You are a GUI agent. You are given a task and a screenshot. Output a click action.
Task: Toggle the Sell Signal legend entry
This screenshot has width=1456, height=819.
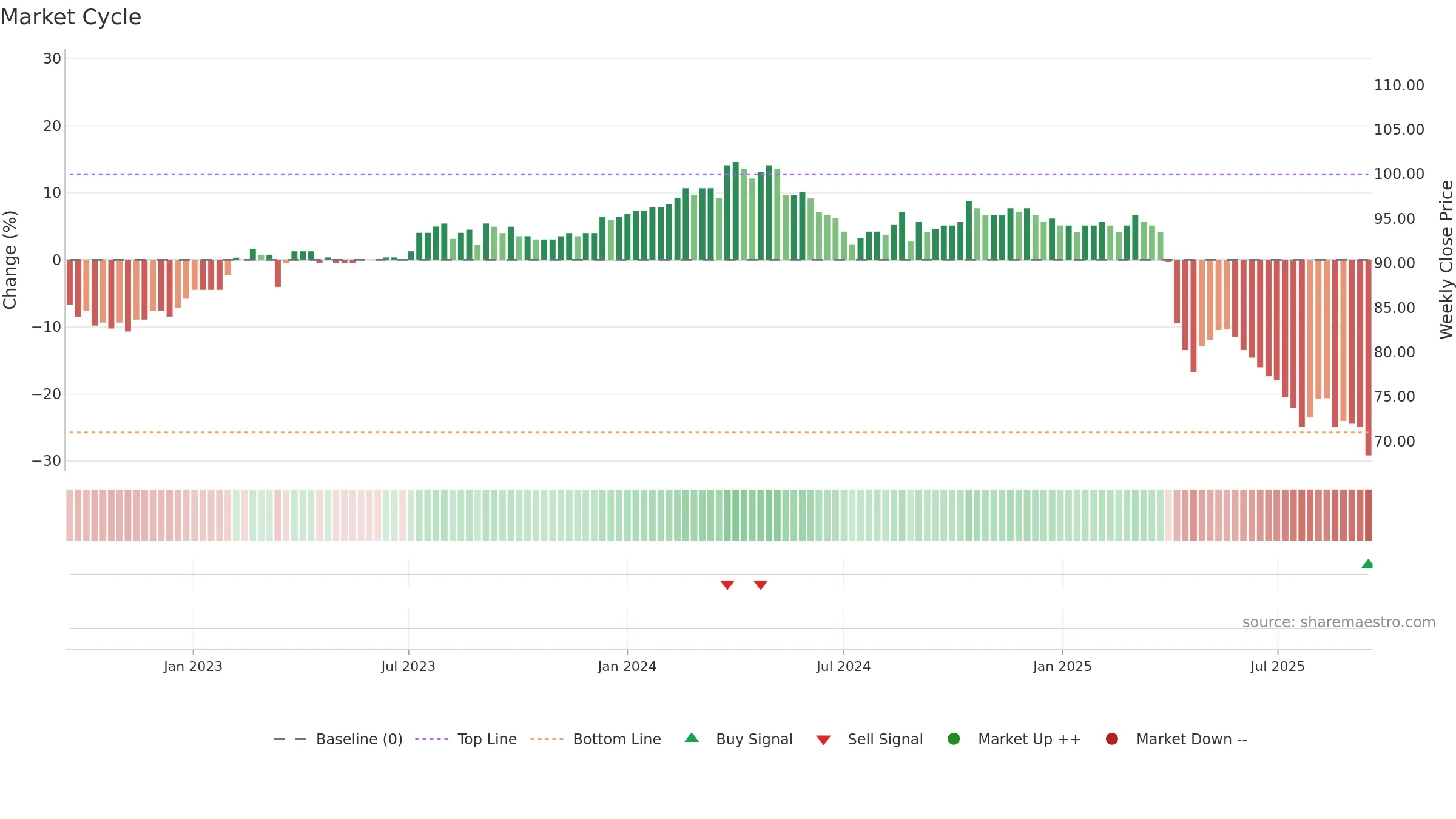tap(869, 739)
